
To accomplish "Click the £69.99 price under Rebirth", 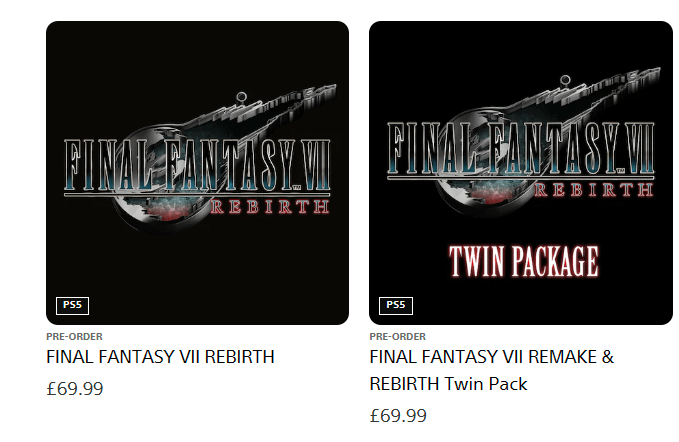I will (75, 389).
